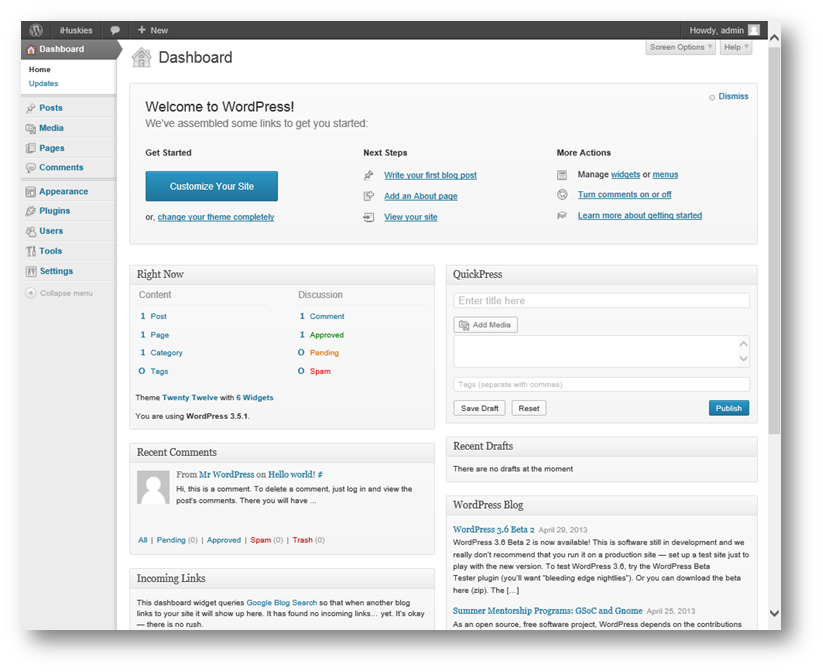823x672 pixels.
Task: Click the Comments bubble icon in sidebar
Action: point(31,167)
